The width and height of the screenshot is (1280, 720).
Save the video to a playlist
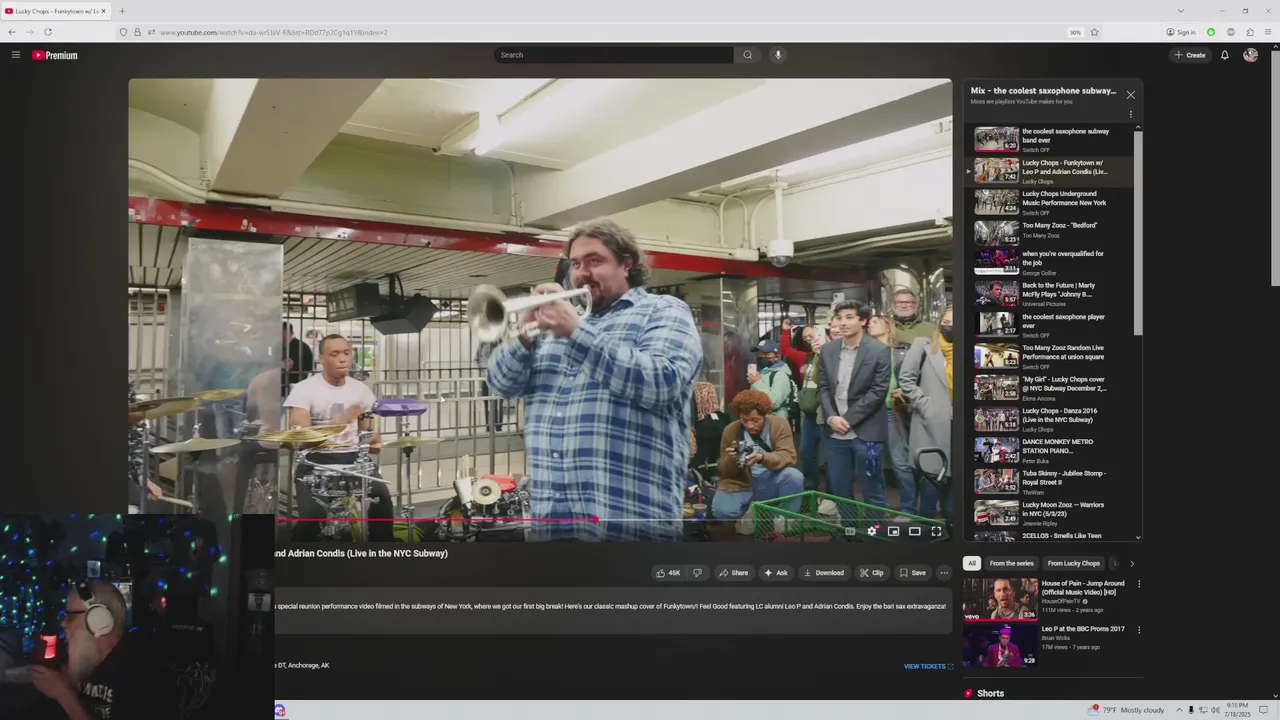tap(912, 573)
